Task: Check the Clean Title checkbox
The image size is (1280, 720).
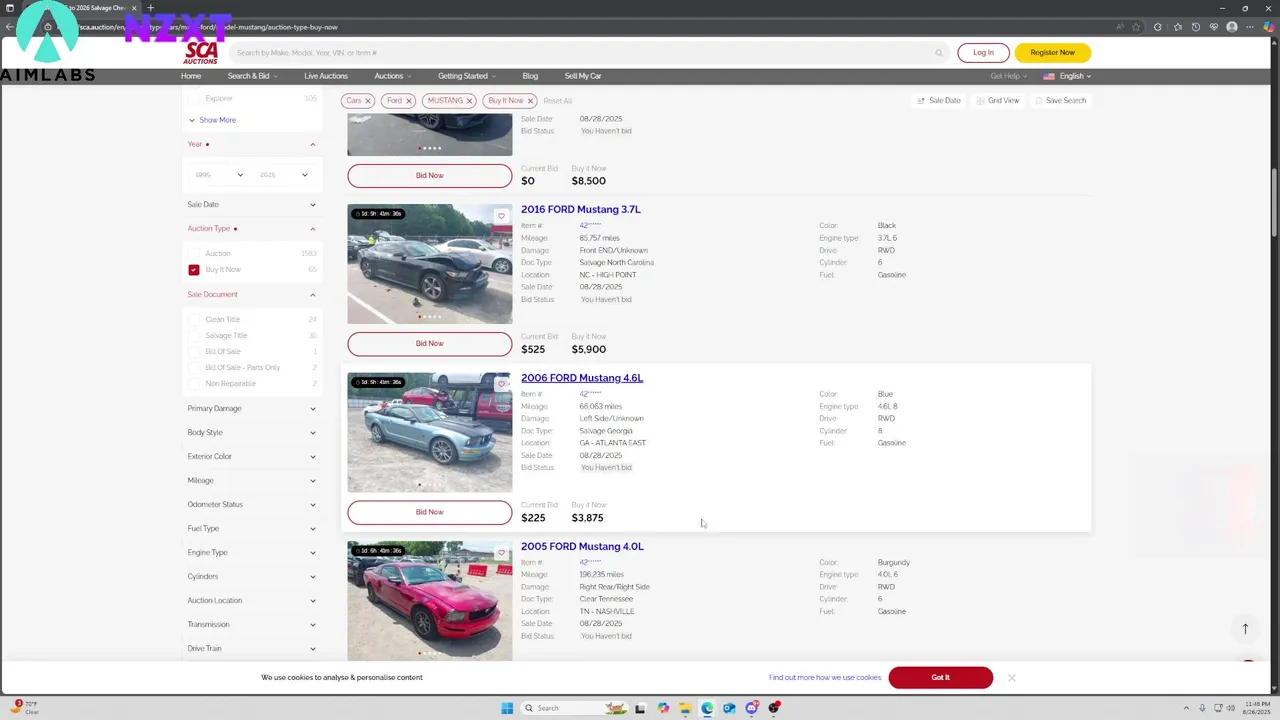Action: (x=194, y=320)
